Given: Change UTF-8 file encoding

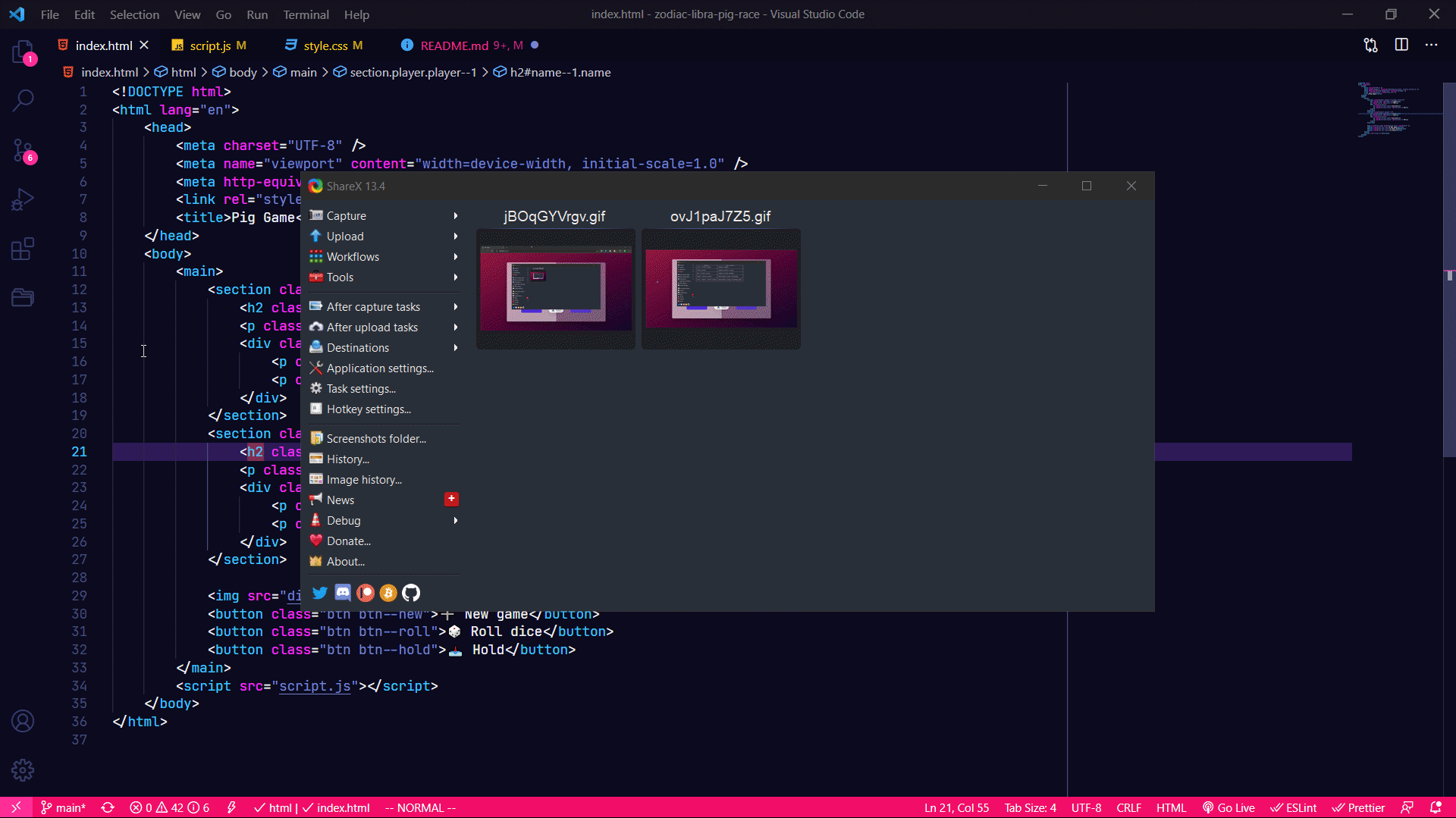Looking at the screenshot, I should pos(1086,807).
